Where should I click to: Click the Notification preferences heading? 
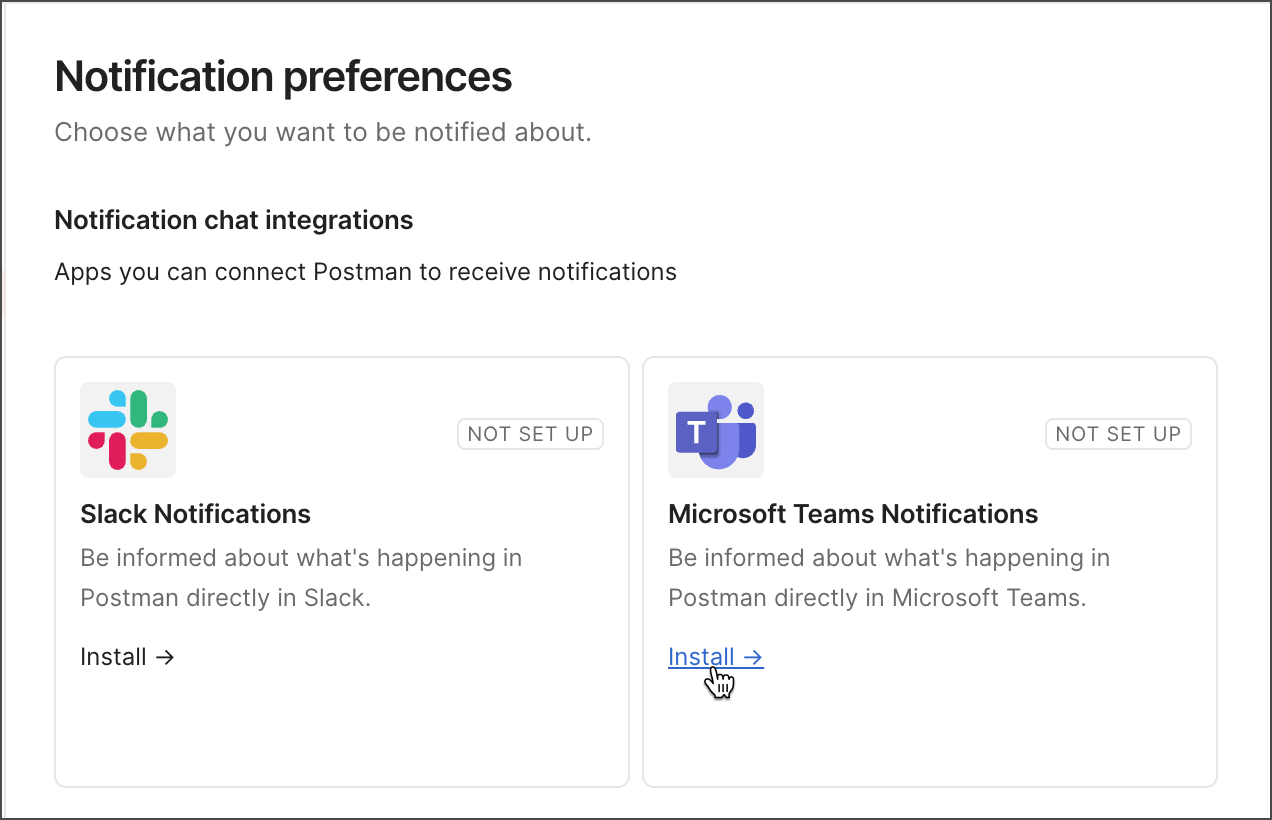[x=283, y=77]
